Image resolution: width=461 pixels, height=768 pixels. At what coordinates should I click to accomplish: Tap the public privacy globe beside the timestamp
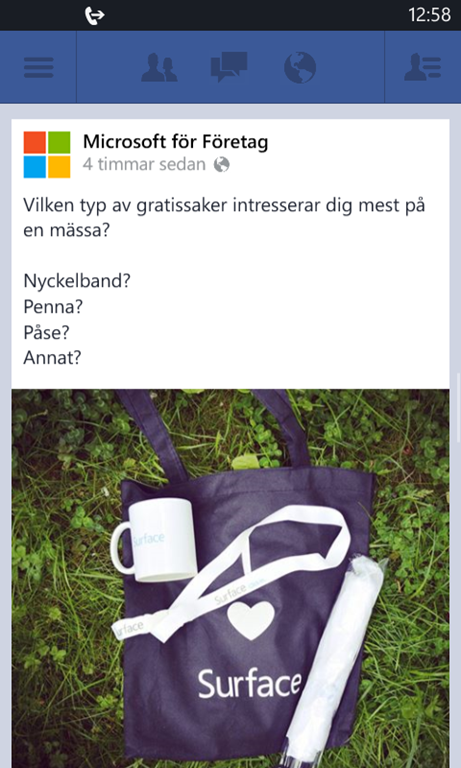coord(221,165)
